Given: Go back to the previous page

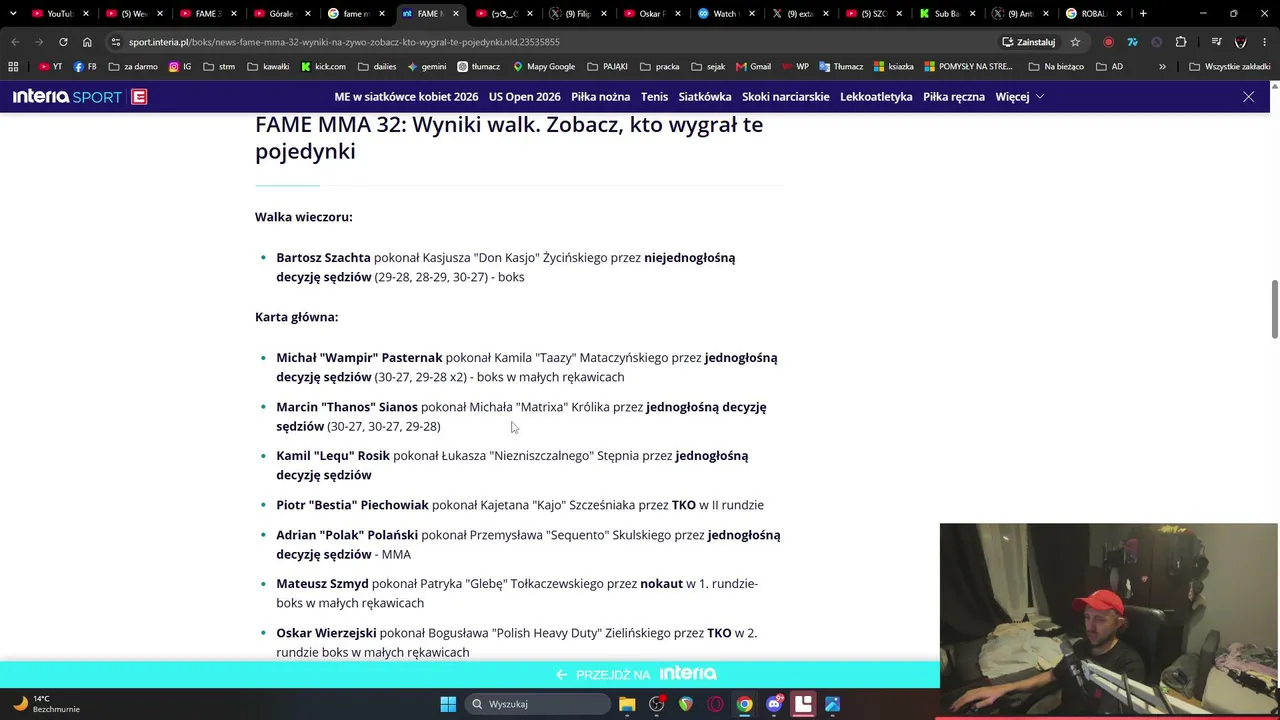Looking at the screenshot, I should (15, 42).
